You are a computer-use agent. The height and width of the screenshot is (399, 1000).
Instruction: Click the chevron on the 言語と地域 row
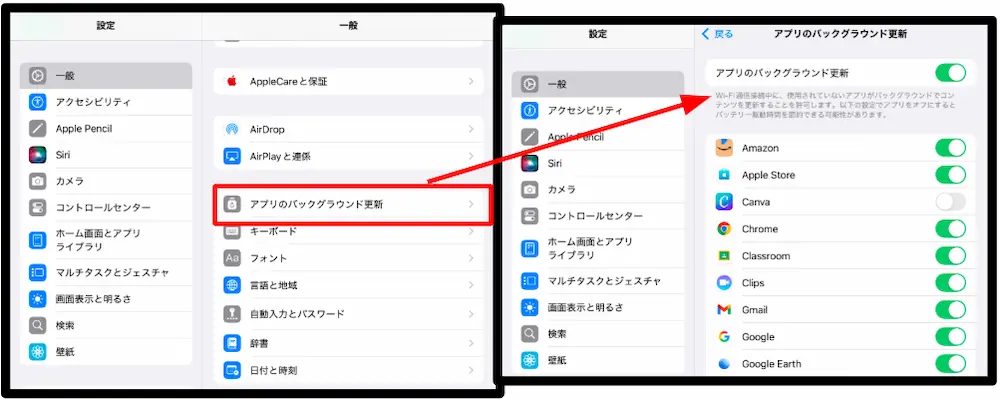tap(471, 285)
